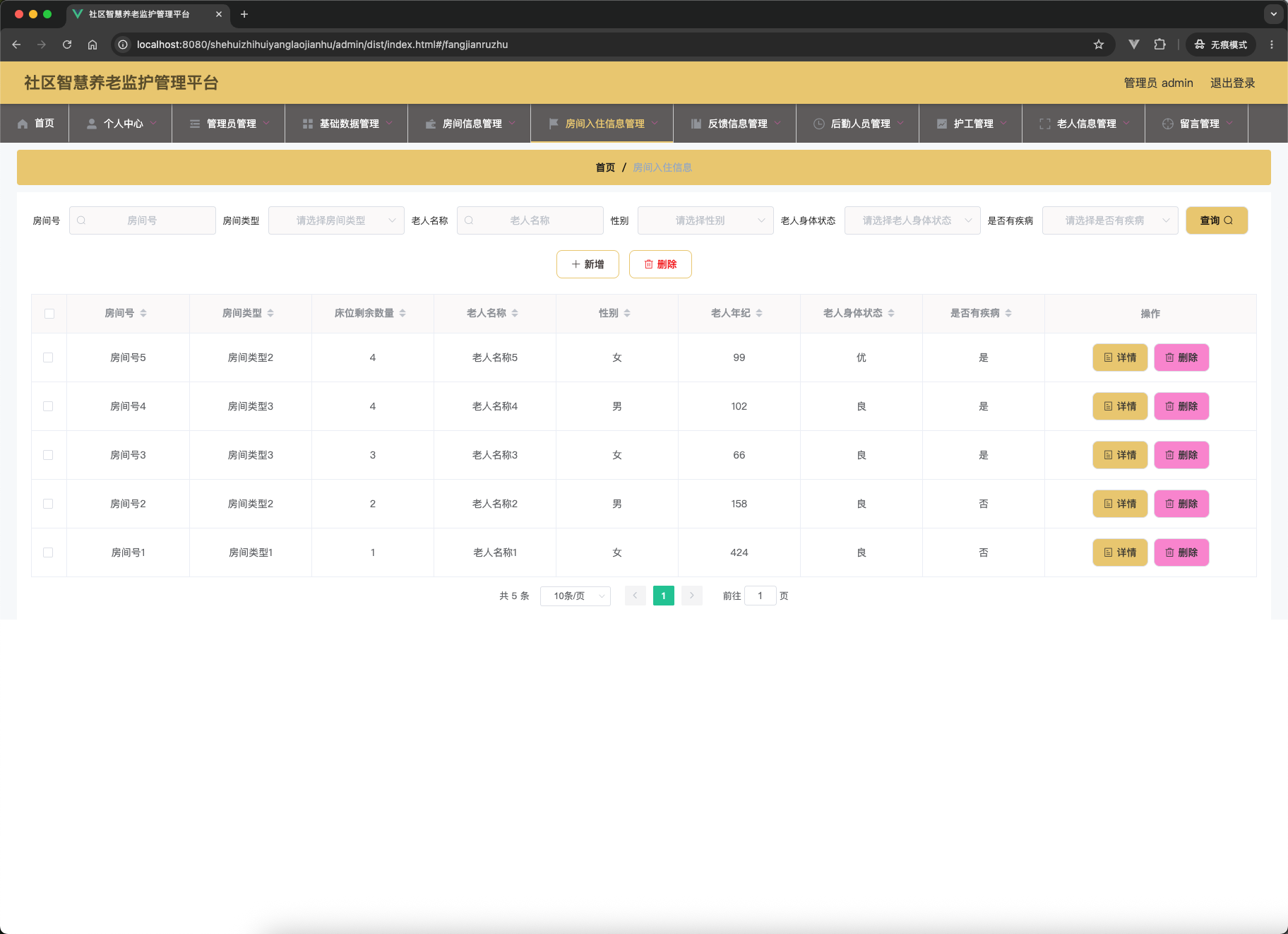Sort table by 房间类型 column arrows
Viewport: 1288px width, 934px height.
click(270, 313)
